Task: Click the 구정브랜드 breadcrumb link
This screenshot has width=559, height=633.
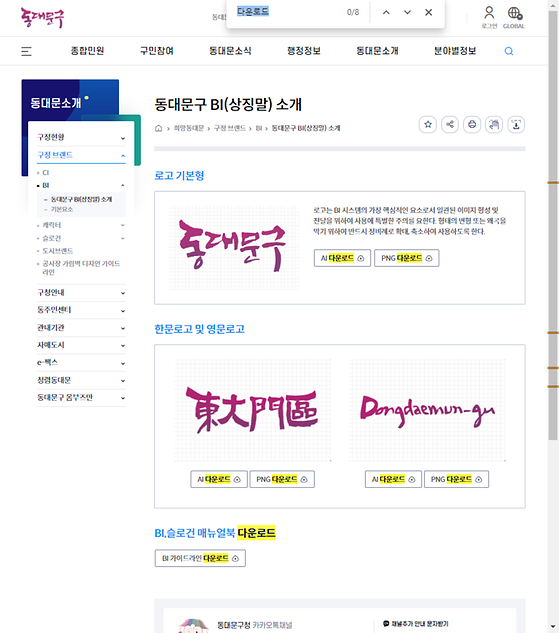Action: pyautogui.click(x=229, y=128)
